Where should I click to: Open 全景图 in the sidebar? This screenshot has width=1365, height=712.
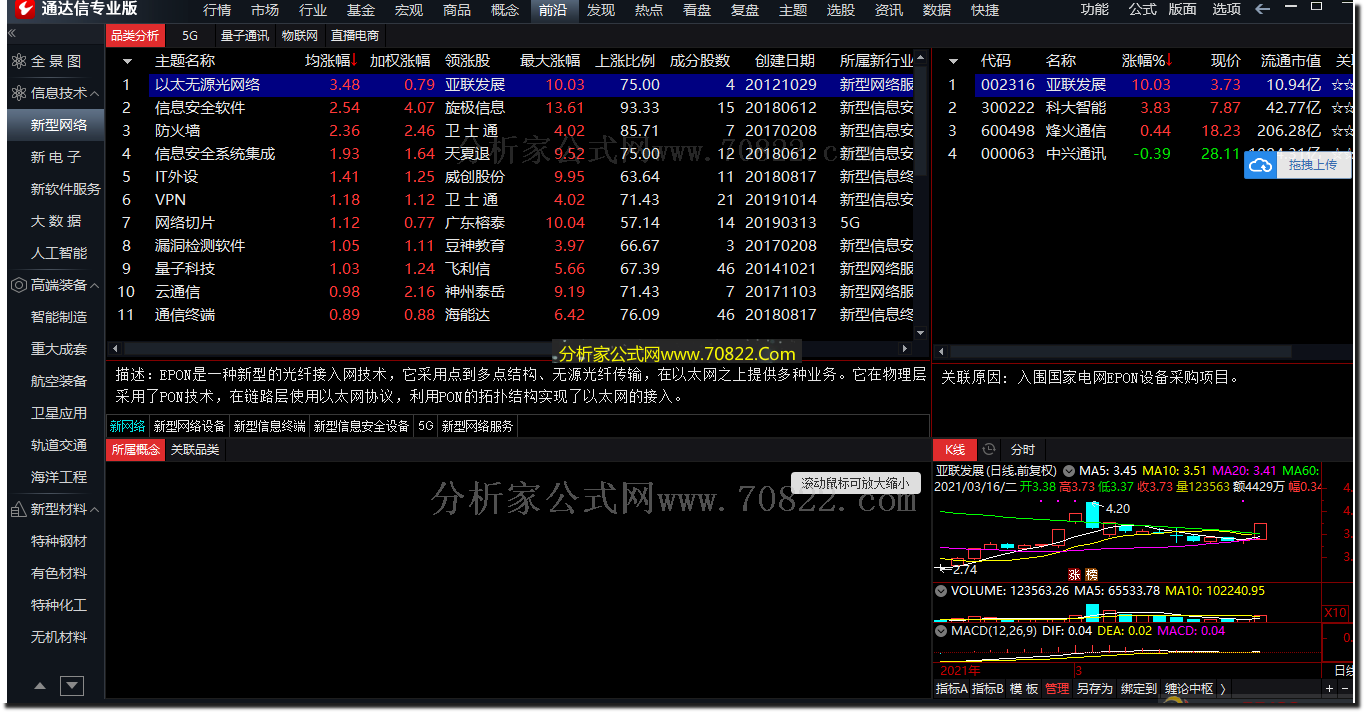pyautogui.click(x=56, y=61)
